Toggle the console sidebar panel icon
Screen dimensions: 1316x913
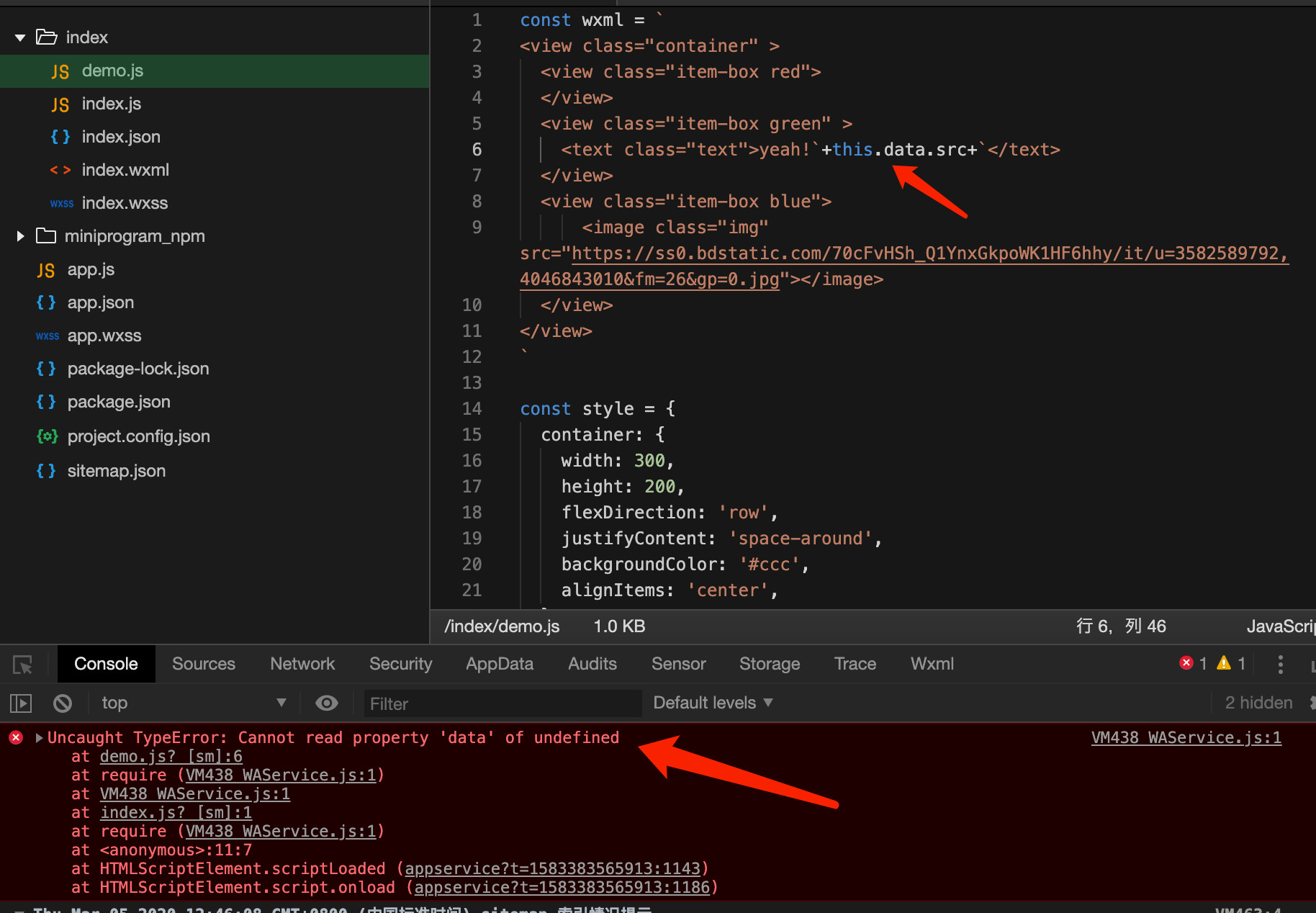pyautogui.click(x=21, y=703)
